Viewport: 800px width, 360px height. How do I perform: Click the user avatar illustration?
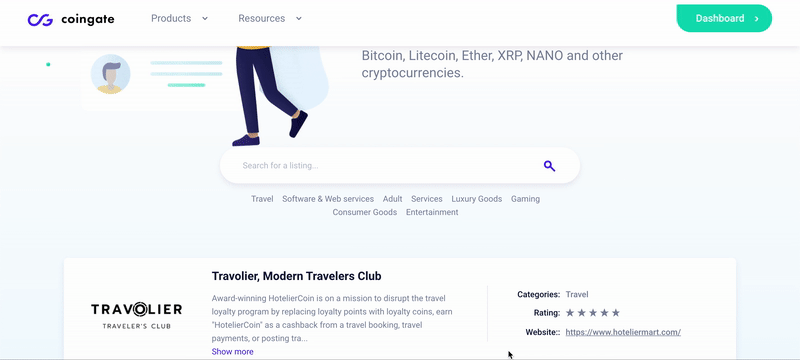(110, 74)
